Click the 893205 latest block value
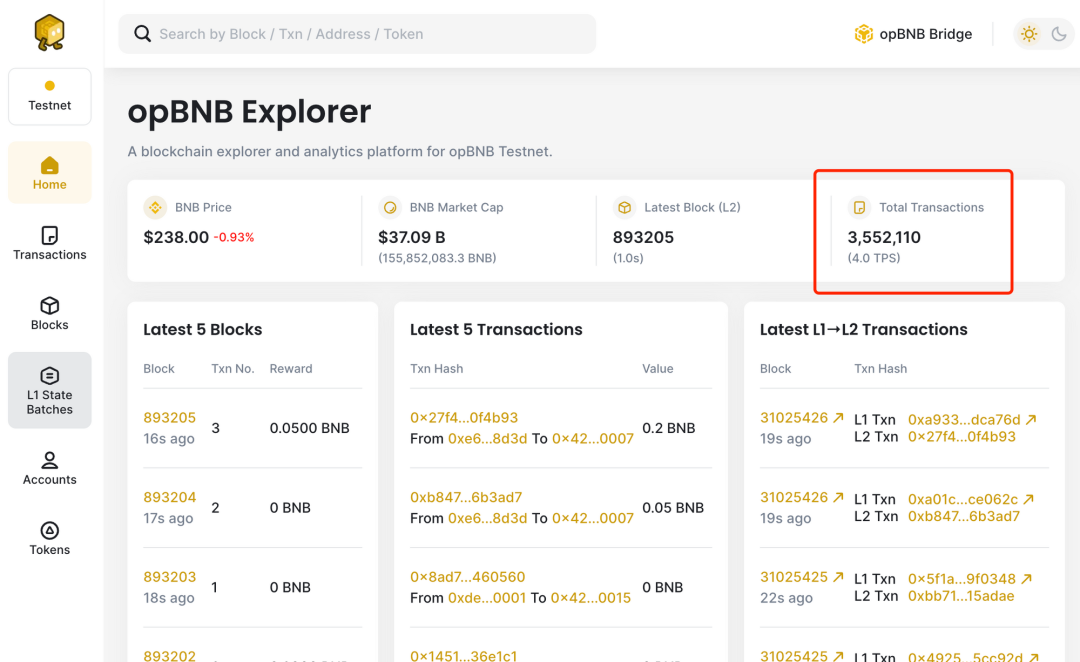Viewport: 1080px width, 662px height. [643, 238]
